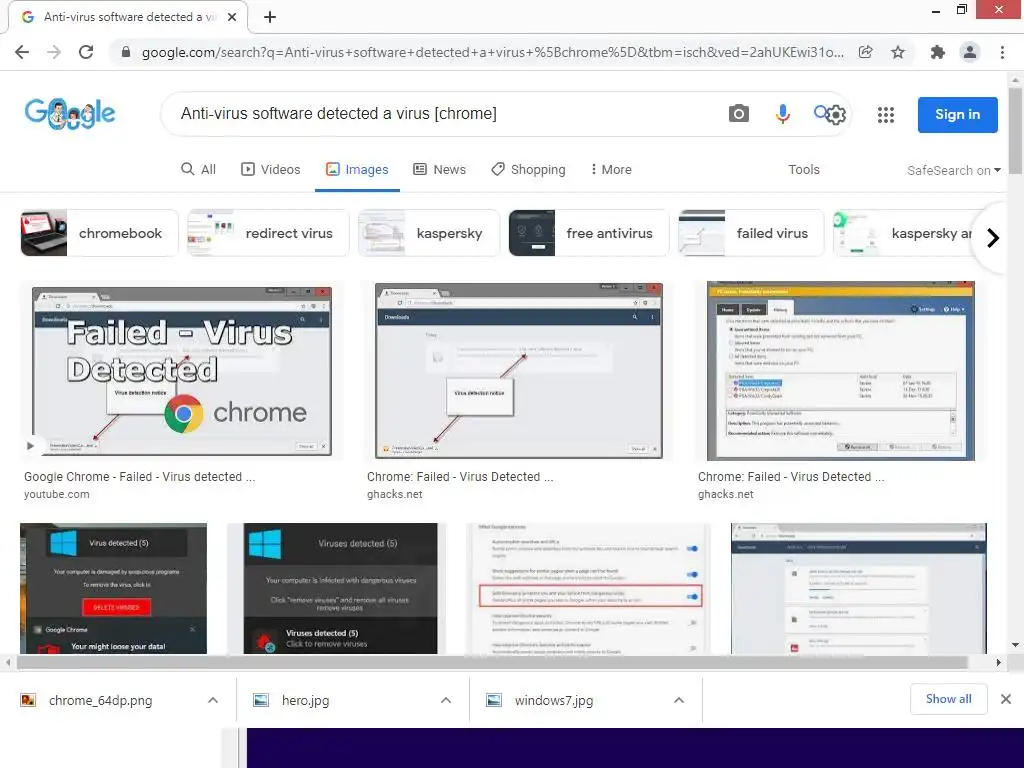Open the Tools options
The image size is (1024, 768).
[x=803, y=170]
